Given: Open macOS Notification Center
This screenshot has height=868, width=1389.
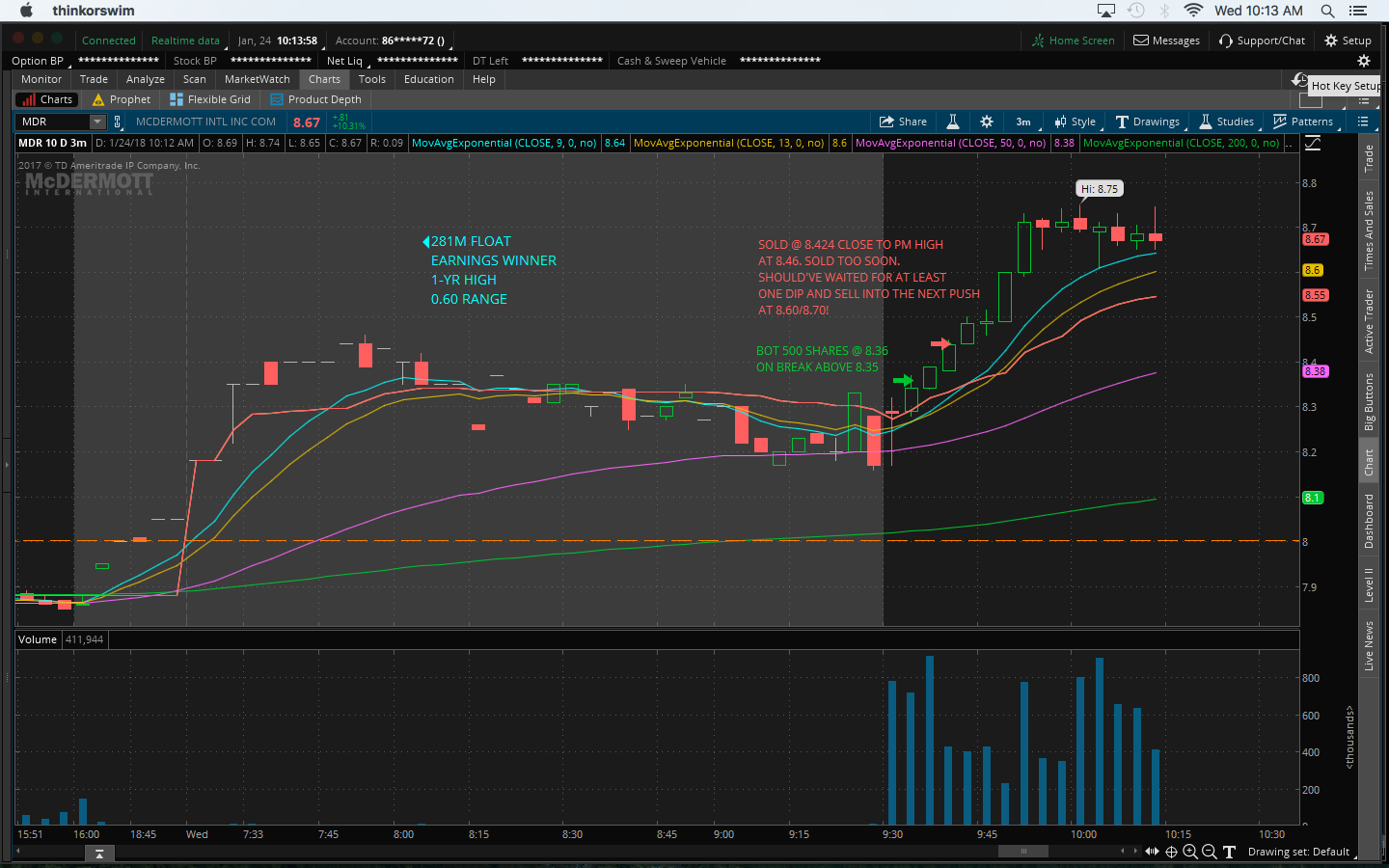Looking at the screenshot, I should pyautogui.click(x=1359, y=11).
